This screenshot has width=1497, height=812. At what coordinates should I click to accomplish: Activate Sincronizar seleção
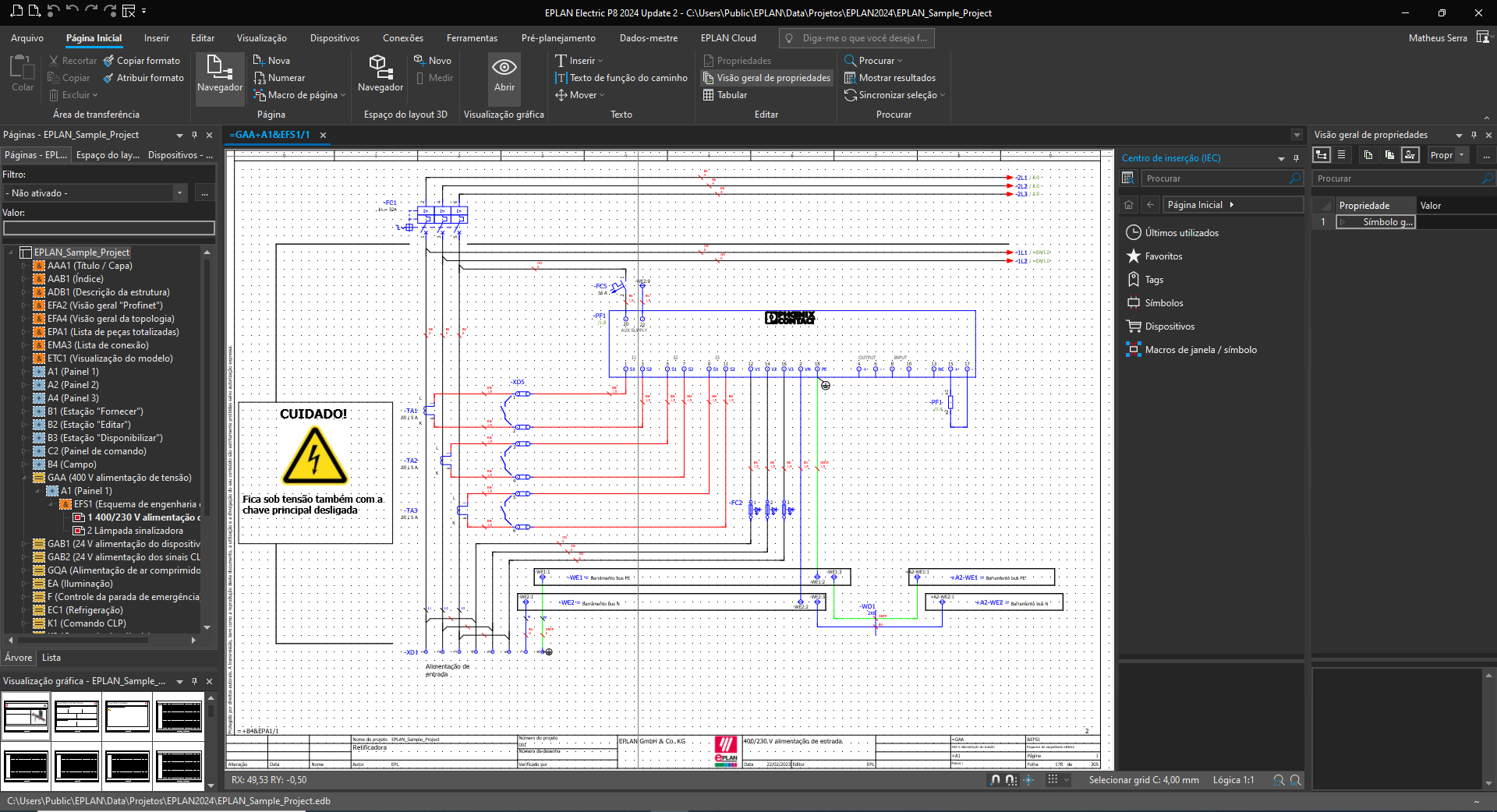pos(894,94)
